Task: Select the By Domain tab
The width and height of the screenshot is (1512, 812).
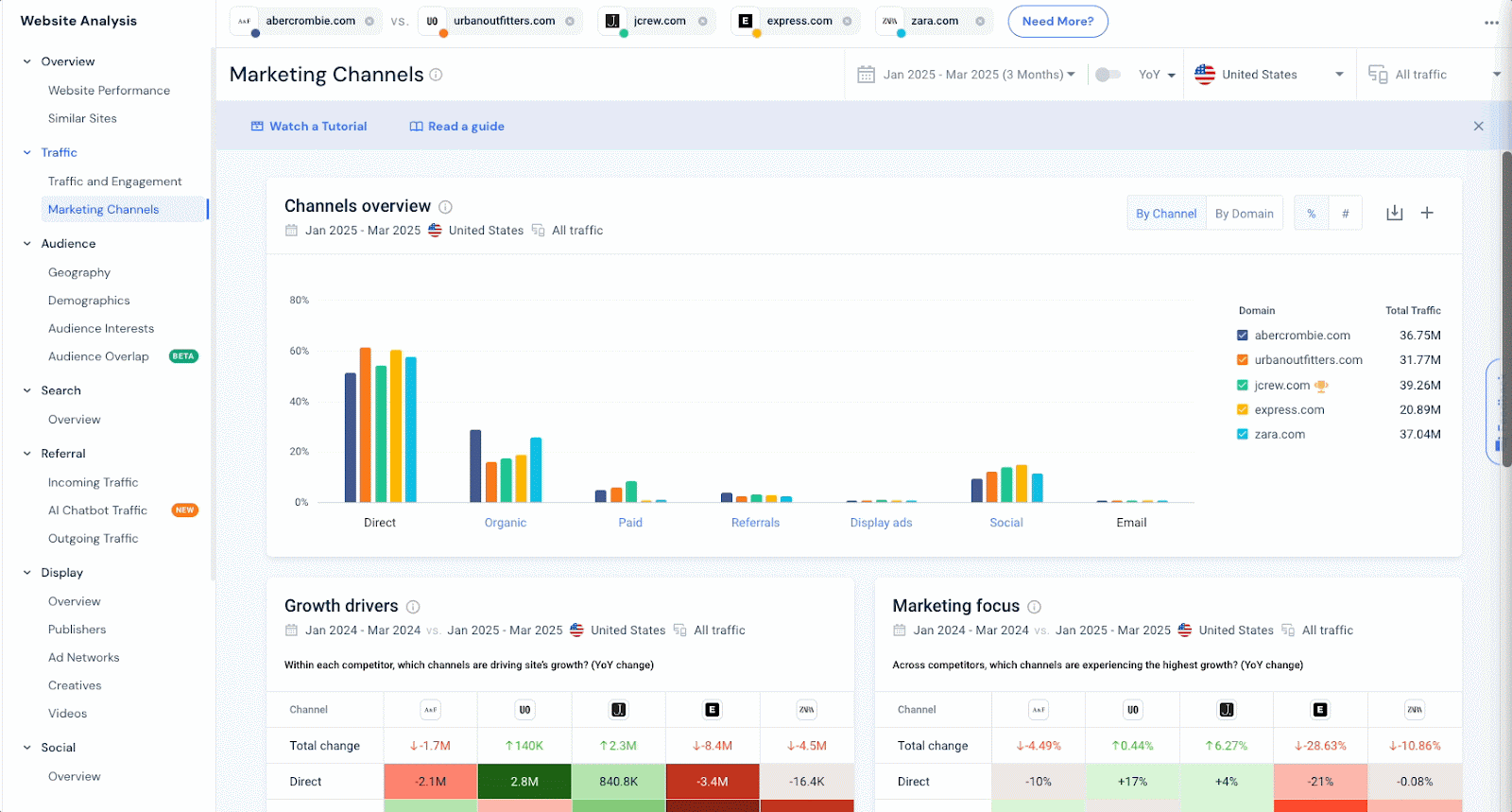Action: pos(1244,214)
